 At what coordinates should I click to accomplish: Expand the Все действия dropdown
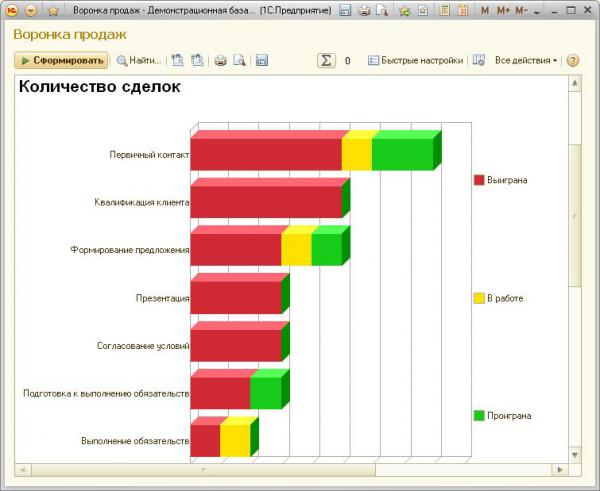point(525,60)
